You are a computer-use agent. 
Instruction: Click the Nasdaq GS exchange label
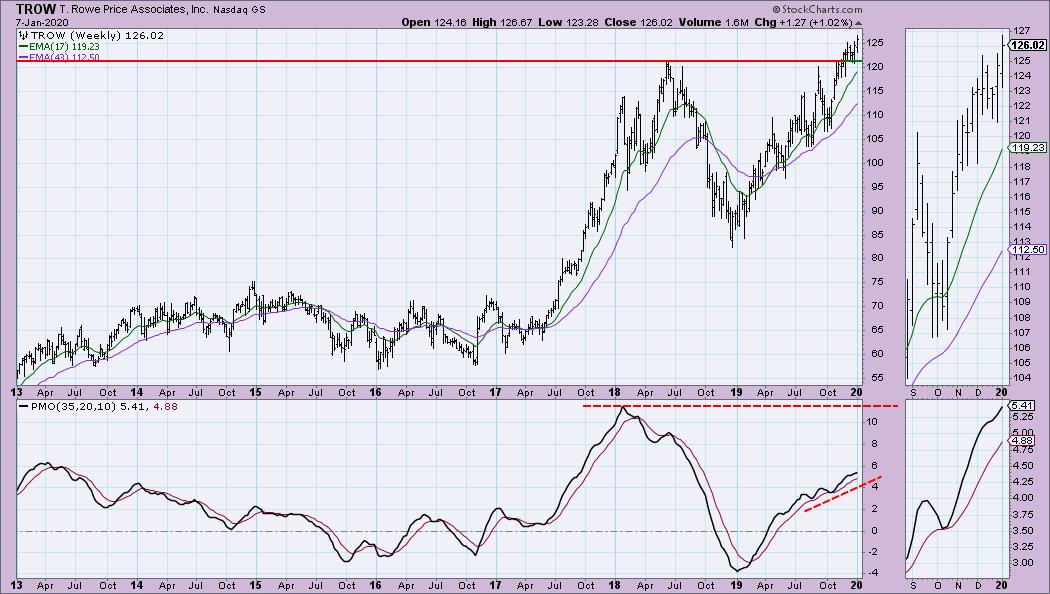[239, 10]
